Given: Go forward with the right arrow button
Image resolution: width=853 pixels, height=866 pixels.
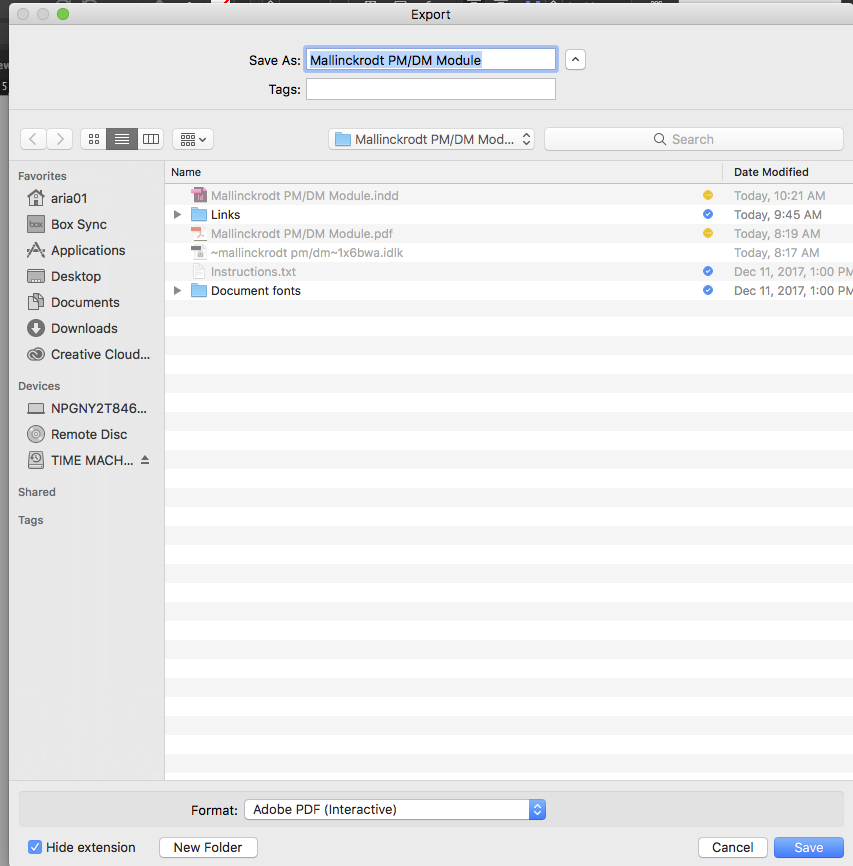Looking at the screenshot, I should pyautogui.click(x=60, y=139).
